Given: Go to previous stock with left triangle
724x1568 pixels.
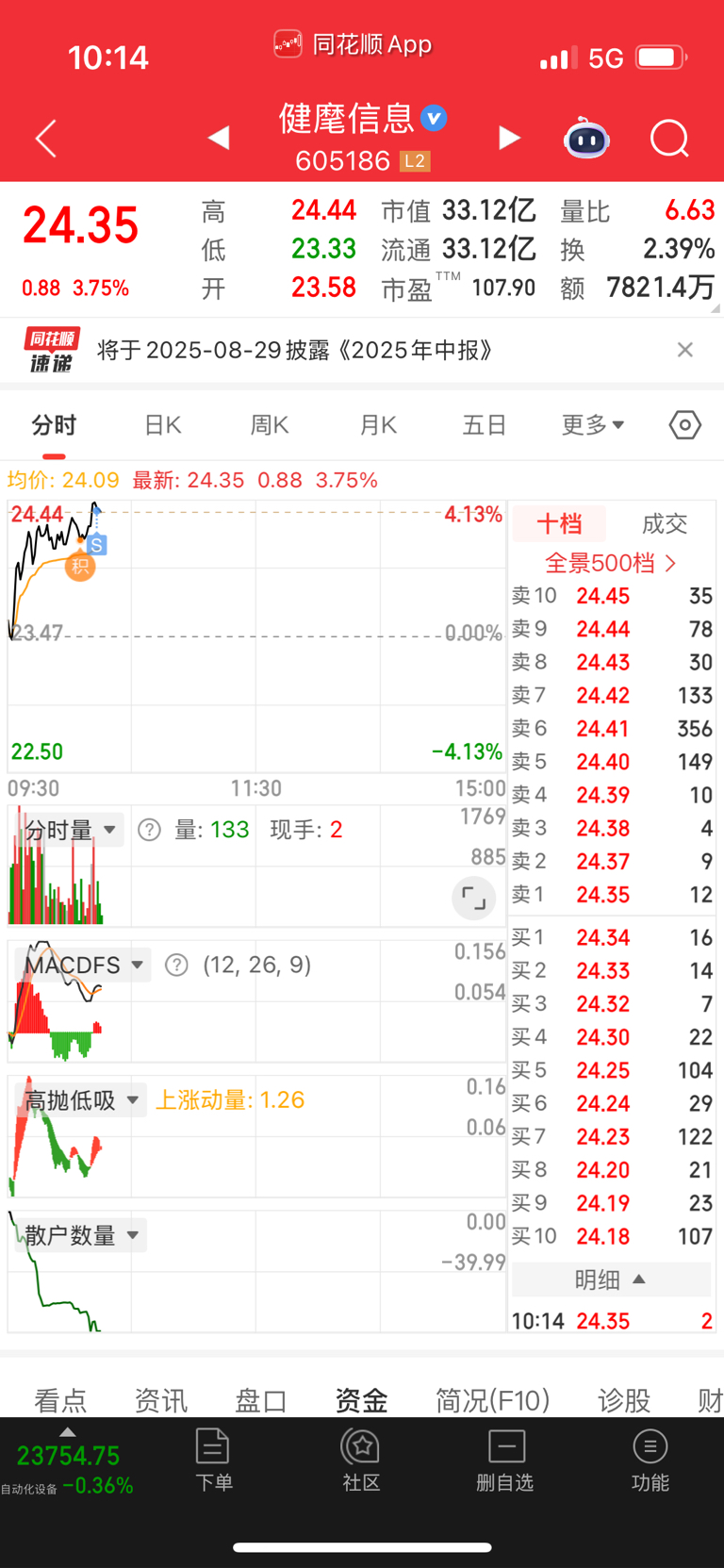Looking at the screenshot, I should (x=219, y=139).
